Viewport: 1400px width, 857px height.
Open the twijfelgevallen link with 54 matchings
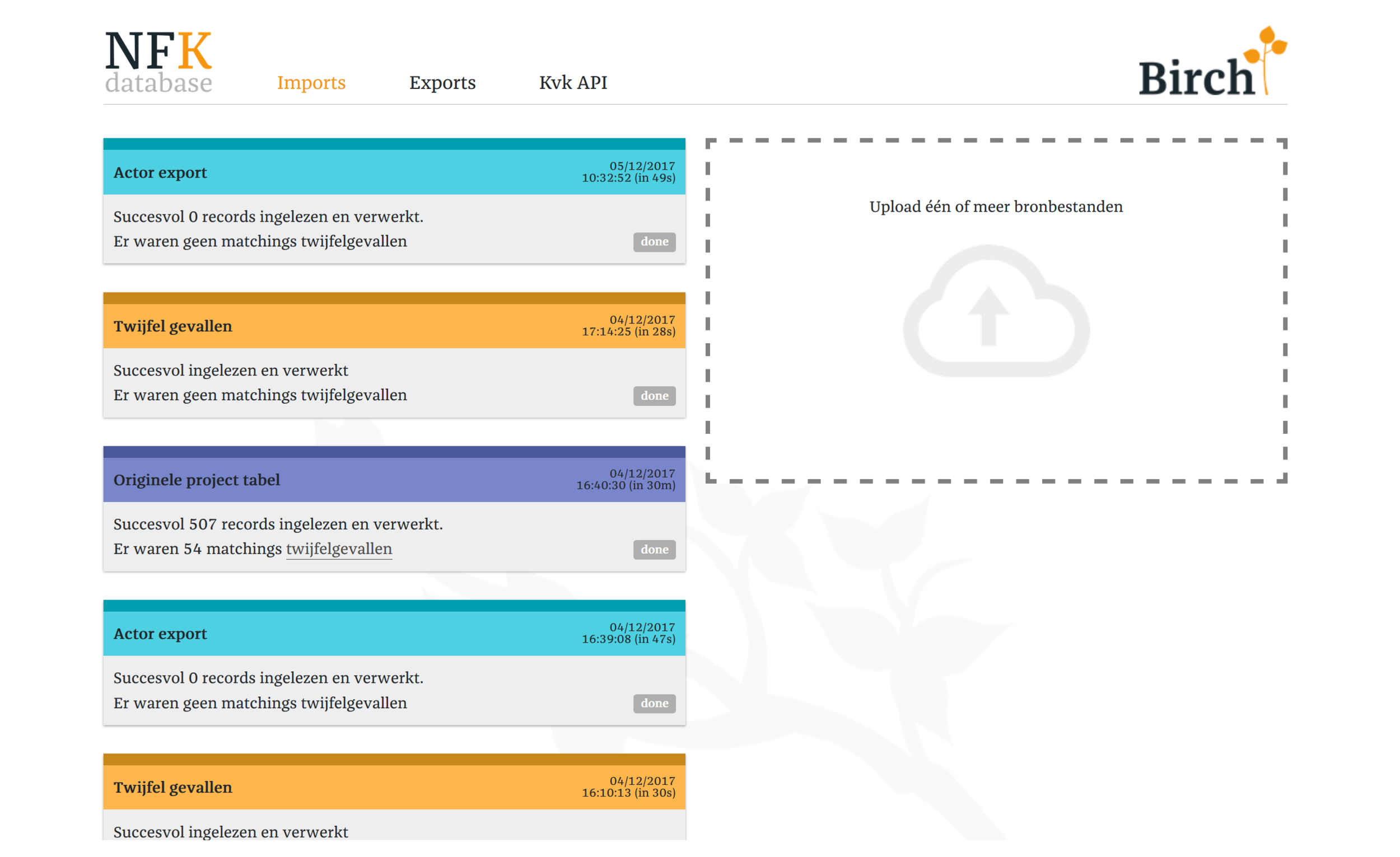tap(339, 549)
